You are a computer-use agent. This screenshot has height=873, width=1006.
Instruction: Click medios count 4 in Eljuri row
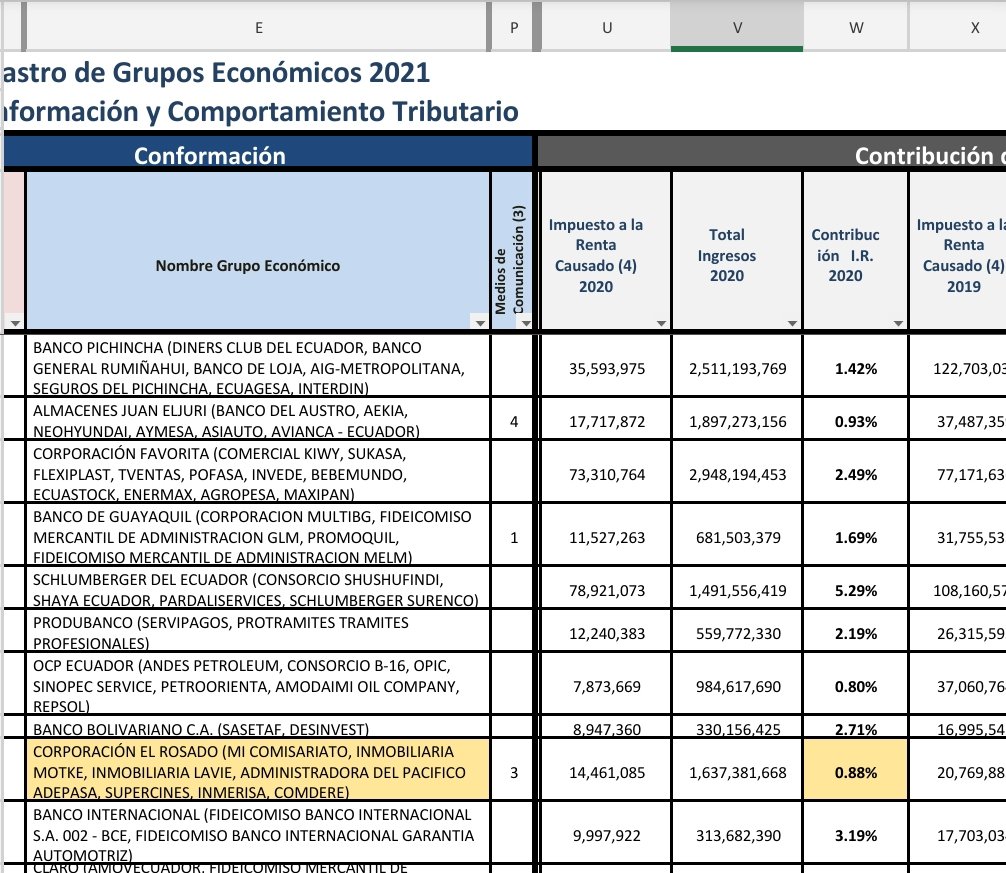pos(513,421)
